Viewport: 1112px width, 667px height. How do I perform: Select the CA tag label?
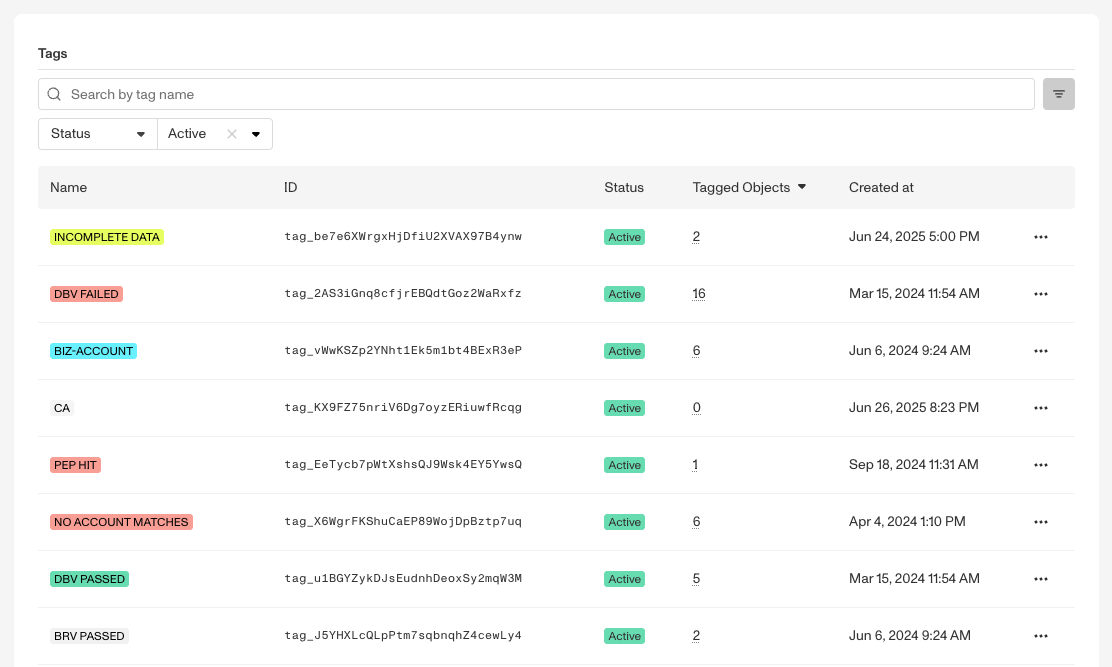62,408
